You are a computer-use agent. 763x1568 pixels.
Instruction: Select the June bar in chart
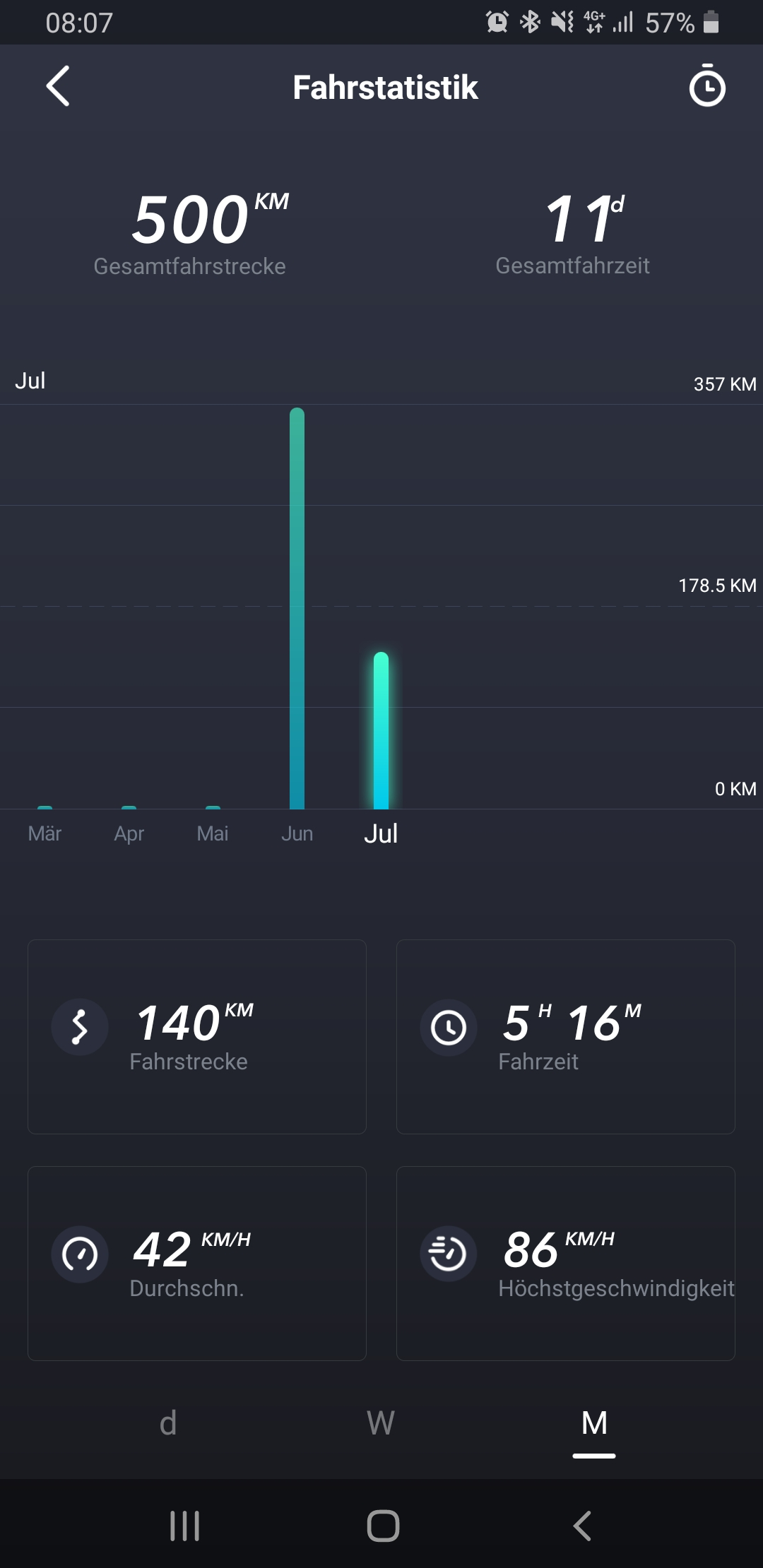(297, 607)
